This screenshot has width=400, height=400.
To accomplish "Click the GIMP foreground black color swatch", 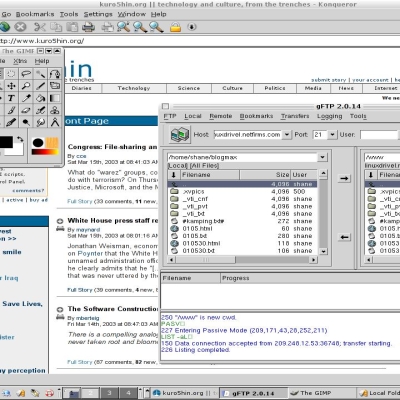I will pos(6,142).
